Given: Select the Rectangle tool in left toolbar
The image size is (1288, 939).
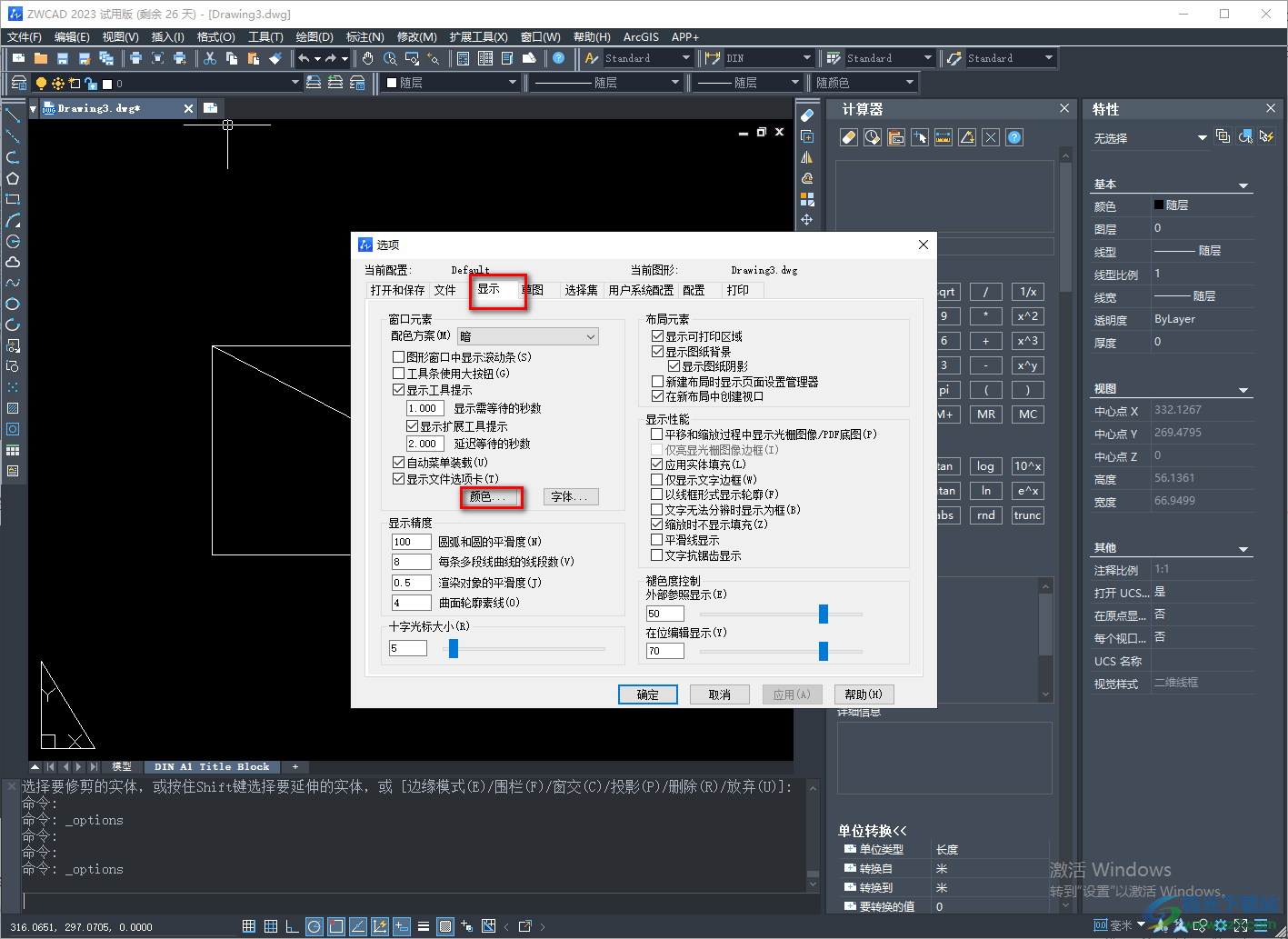Looking at the screenshot, I should (13, 199).
